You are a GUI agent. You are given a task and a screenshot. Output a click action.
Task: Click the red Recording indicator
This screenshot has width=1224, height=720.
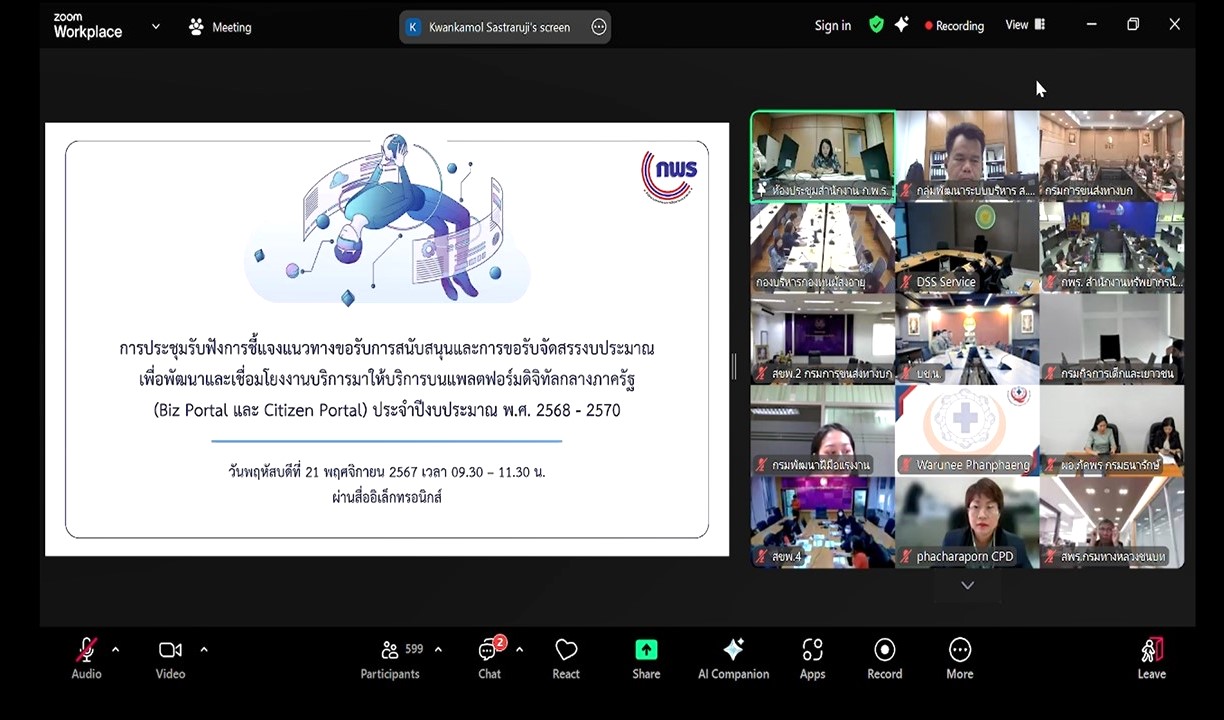[x=954, y=26]
